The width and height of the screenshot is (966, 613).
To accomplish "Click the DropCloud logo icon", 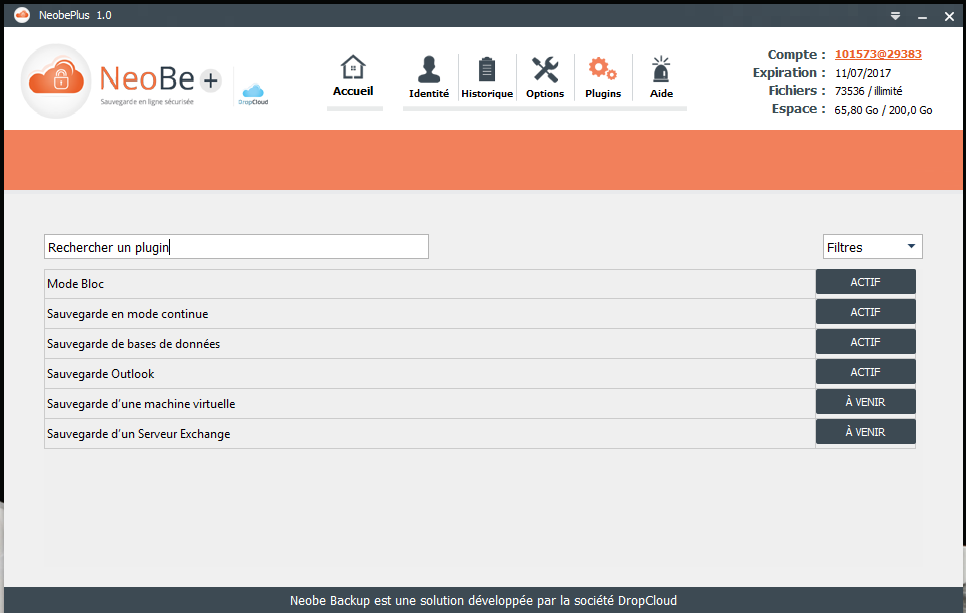I will tap(253, 93).
